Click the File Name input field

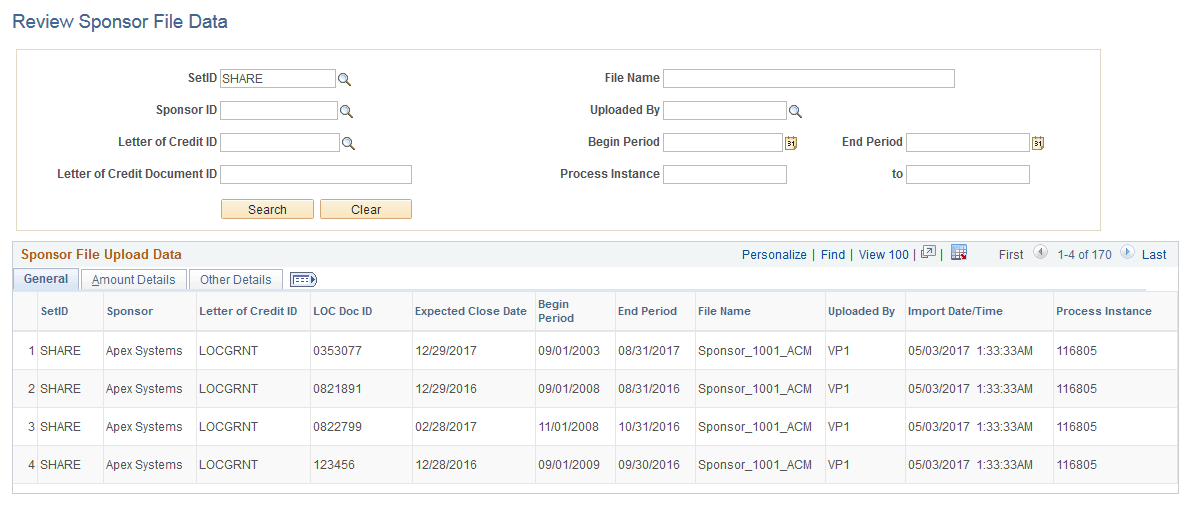coord(809,78)
